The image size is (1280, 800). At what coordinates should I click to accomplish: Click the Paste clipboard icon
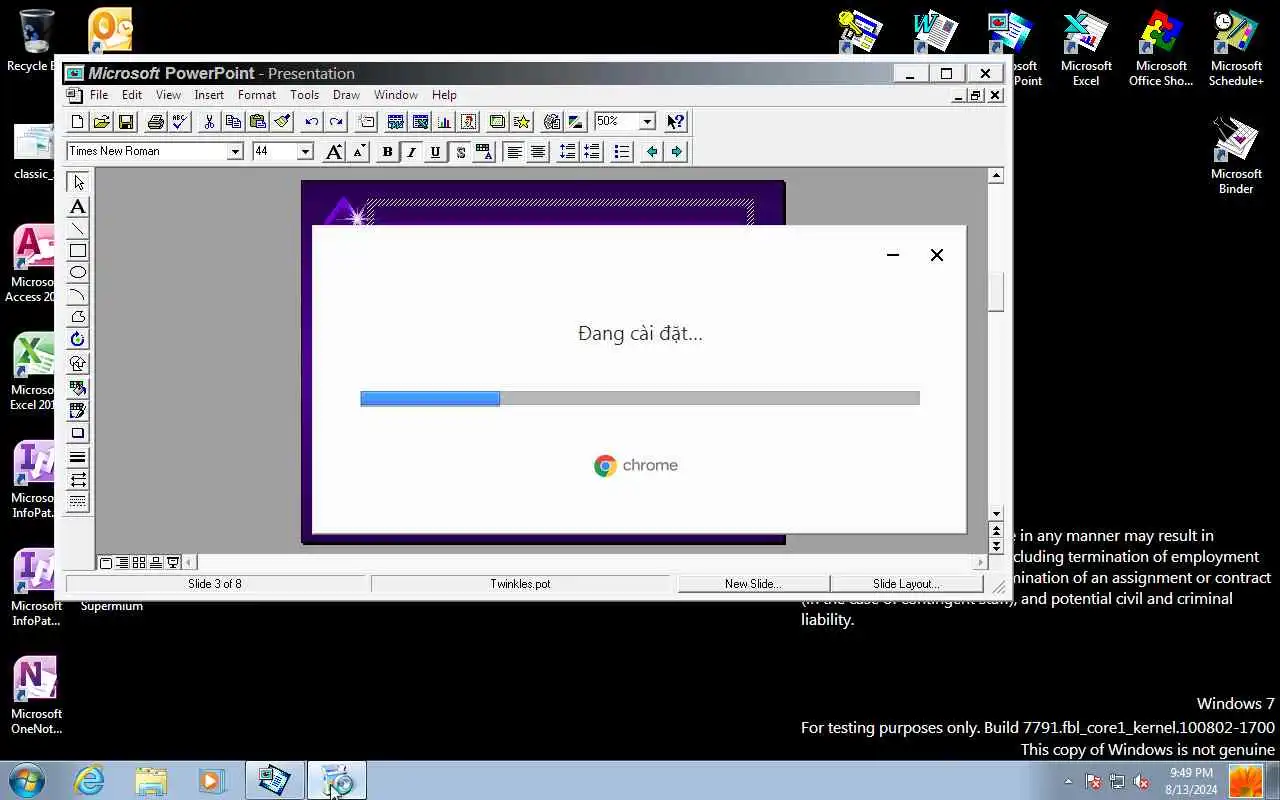[x=258, y=122]
